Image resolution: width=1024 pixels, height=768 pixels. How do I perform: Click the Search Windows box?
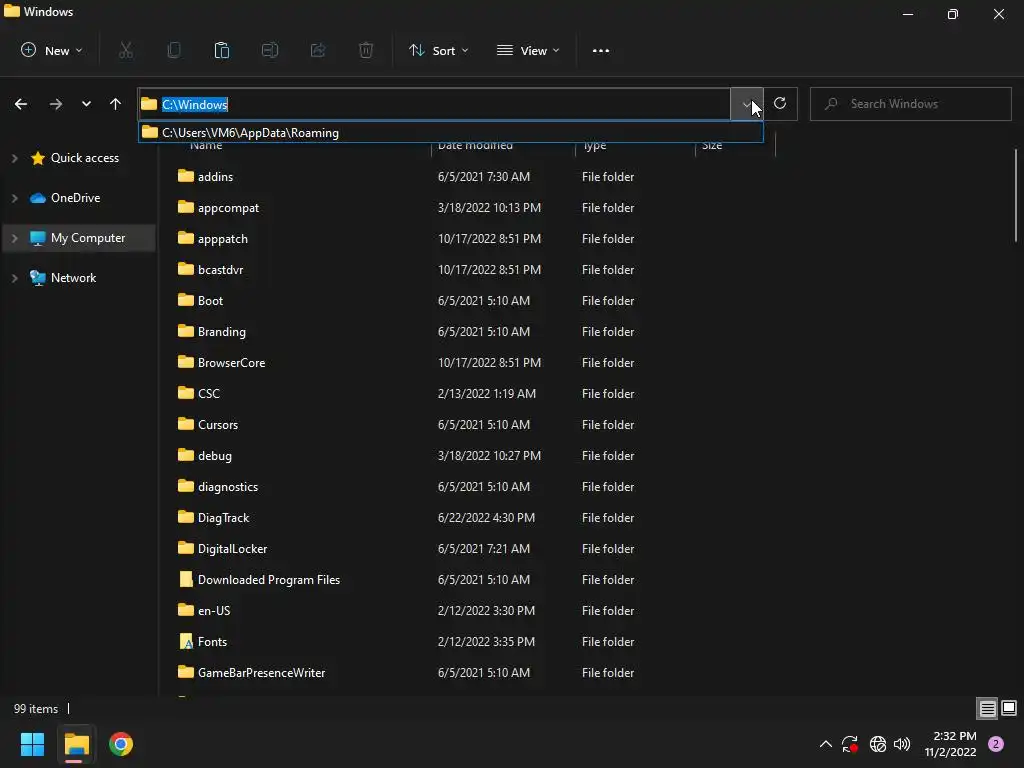(910, 104)
